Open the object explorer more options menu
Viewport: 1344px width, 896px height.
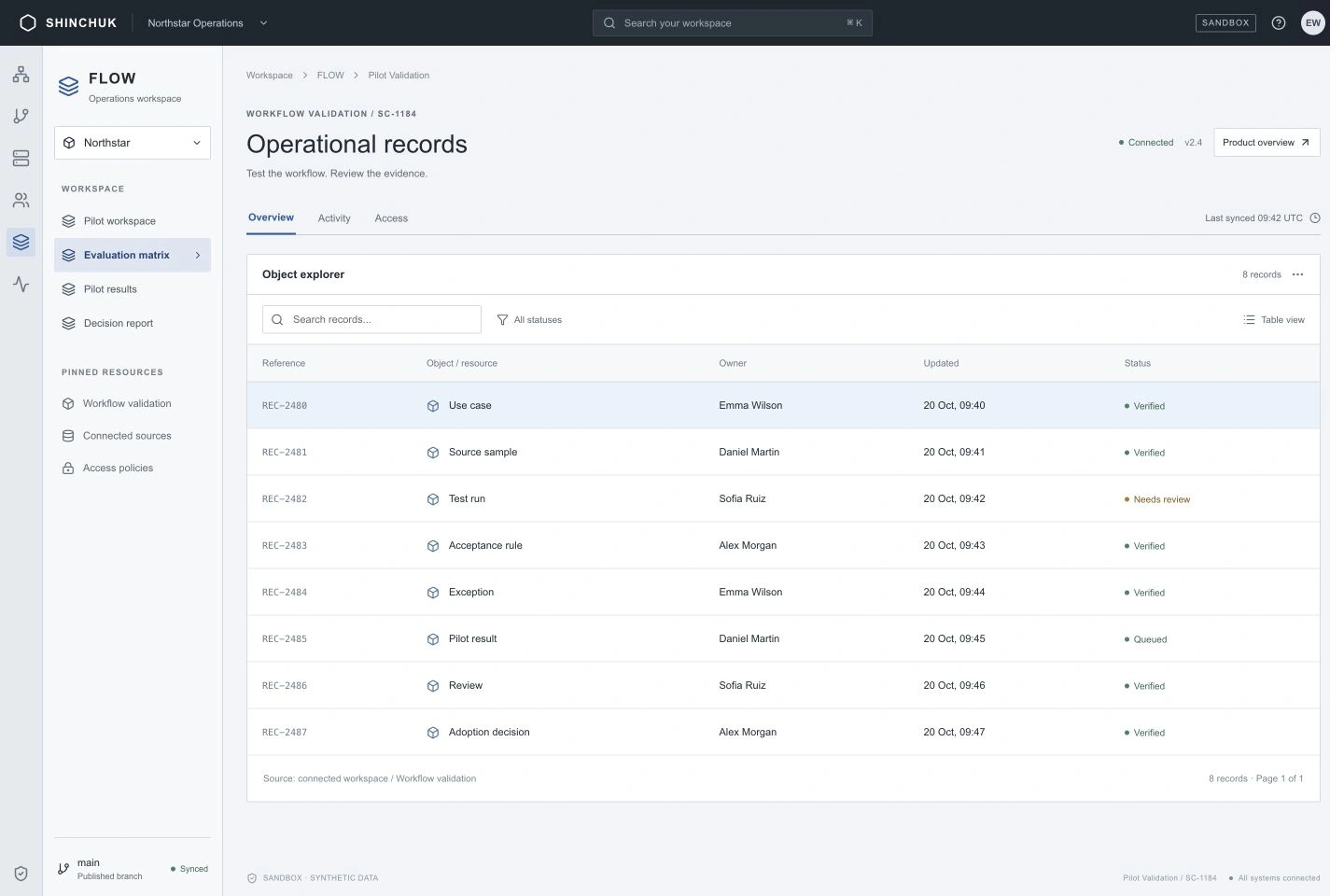[1297, 274]
